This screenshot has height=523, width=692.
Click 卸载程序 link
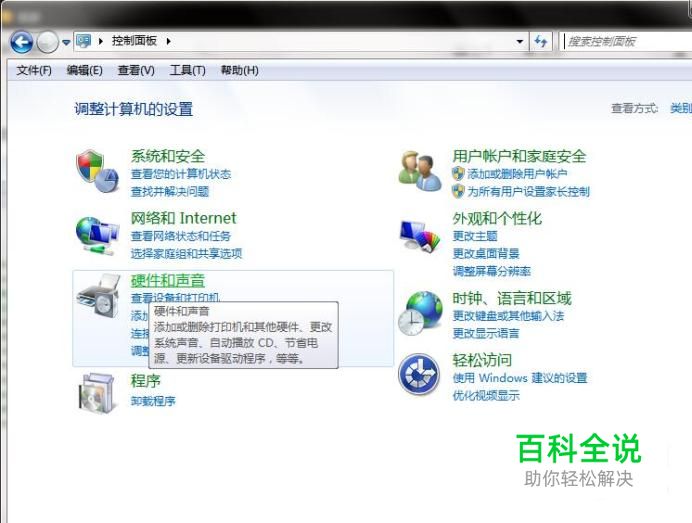[153, 401]
